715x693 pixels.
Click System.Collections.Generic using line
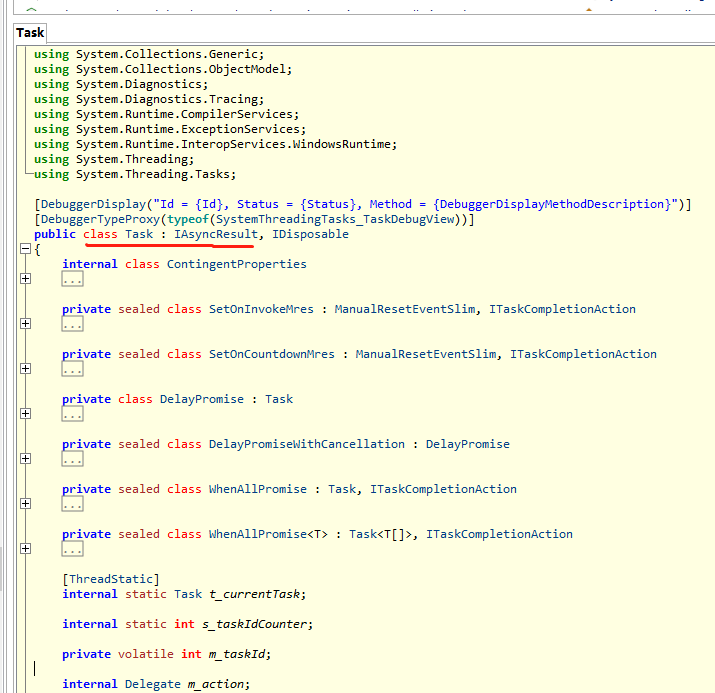[x=149, y=54]
